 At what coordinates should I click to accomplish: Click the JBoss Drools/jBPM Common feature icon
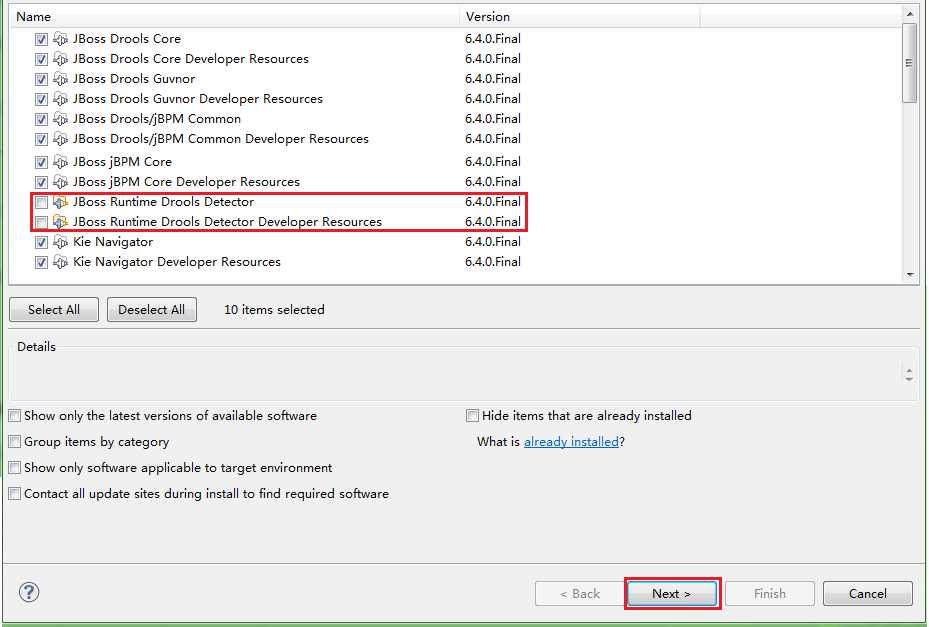pyautogui.click(x=60, y=119)
